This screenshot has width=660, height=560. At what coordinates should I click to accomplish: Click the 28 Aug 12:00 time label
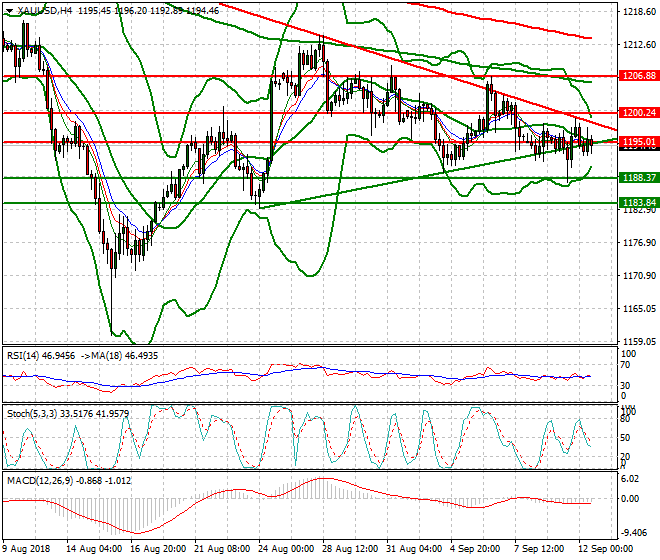tap(350, 549)
